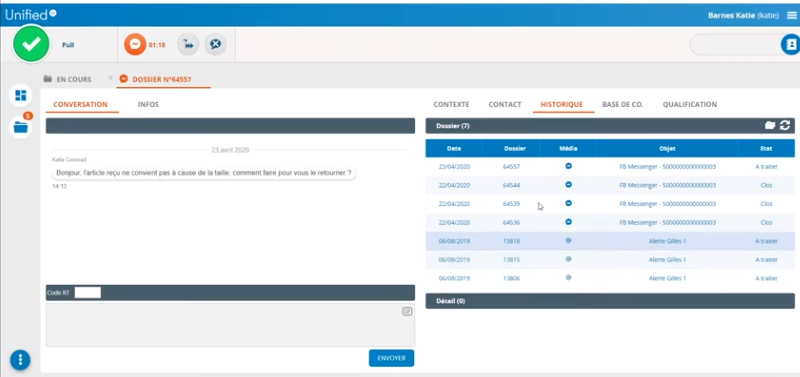Click Messenger media icon for dossier 64536
This screenshot has height=377, width=800.
[568, 222]
